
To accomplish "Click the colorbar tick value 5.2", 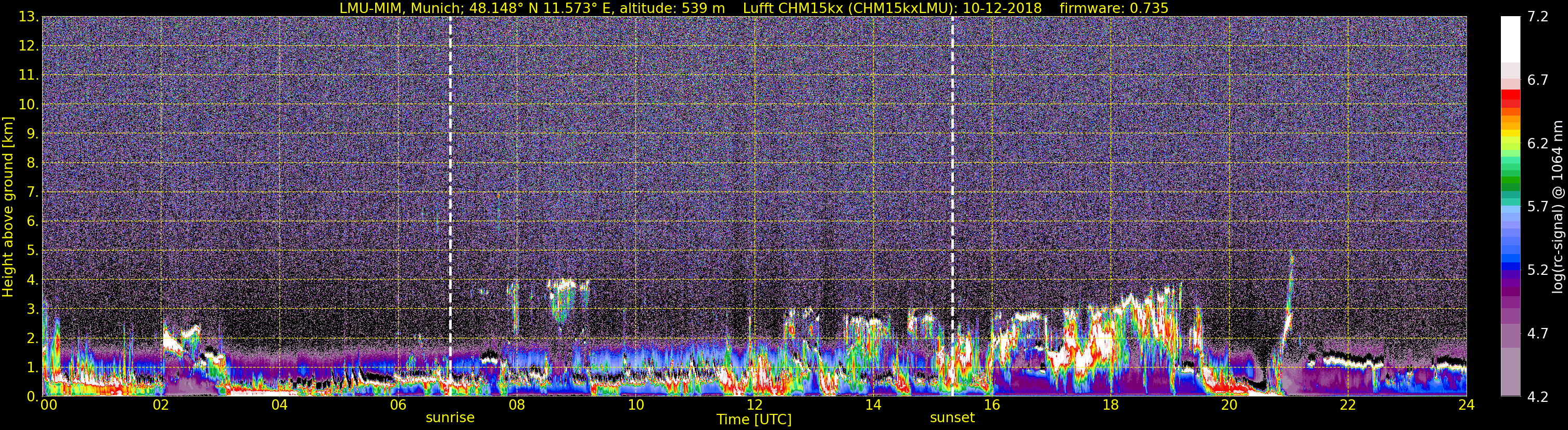I will 1538,270.
